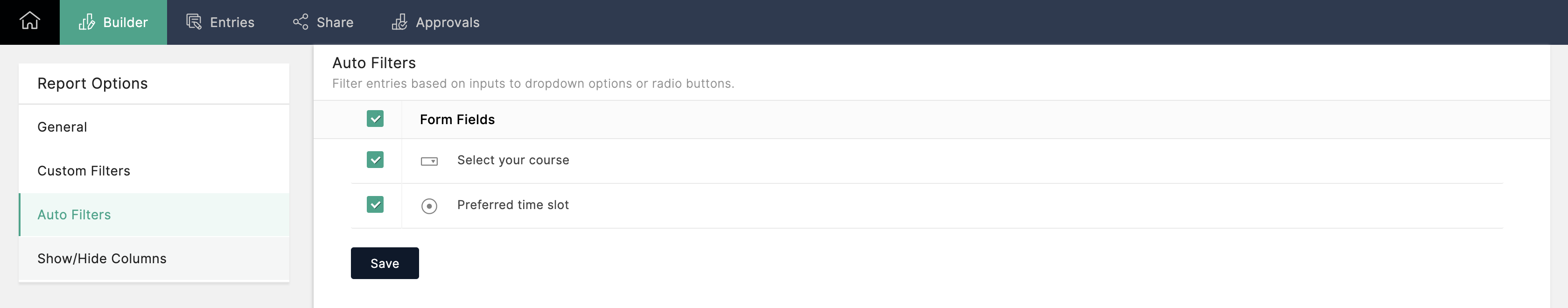Click the home icon
The width and height of the screenshot is (1568, 308).
click(29, 21)
